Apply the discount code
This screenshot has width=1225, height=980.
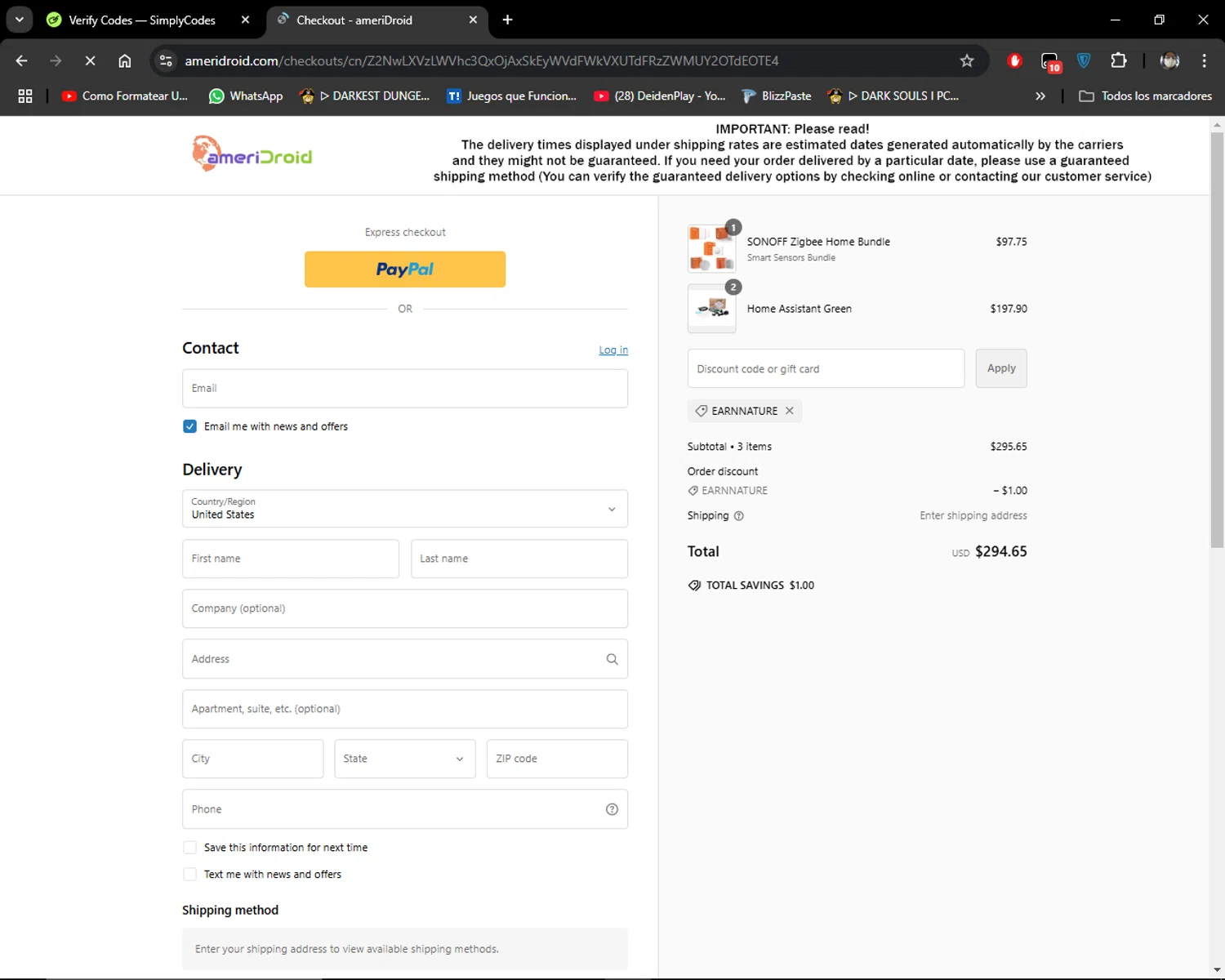pyautogui.click(x=1001, y=368)
